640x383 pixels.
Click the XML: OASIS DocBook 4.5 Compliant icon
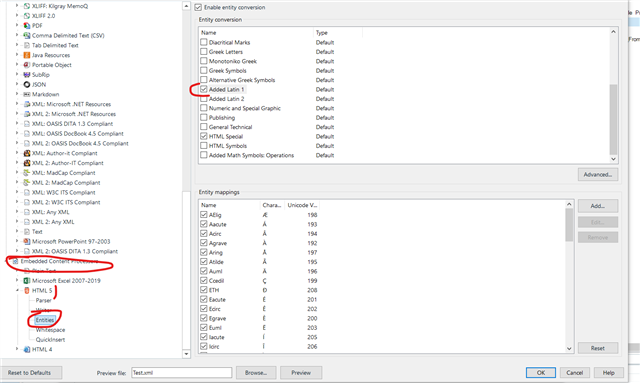click(27, 134)
